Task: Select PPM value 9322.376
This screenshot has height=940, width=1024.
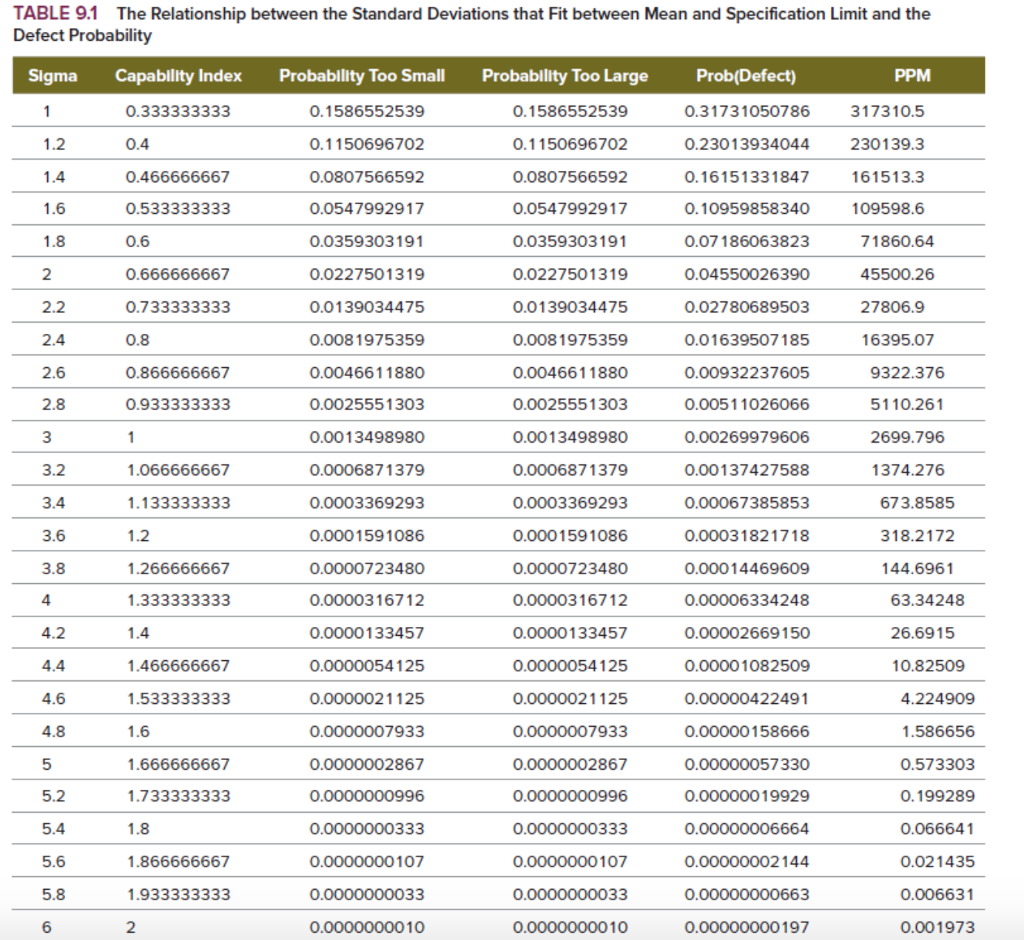Action: point(907,373)
